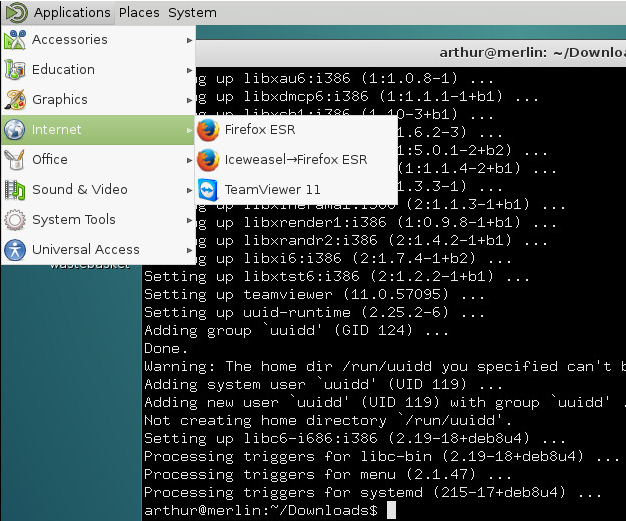Click 'Setting up libxtst6:i386' line

coord(337,276)
